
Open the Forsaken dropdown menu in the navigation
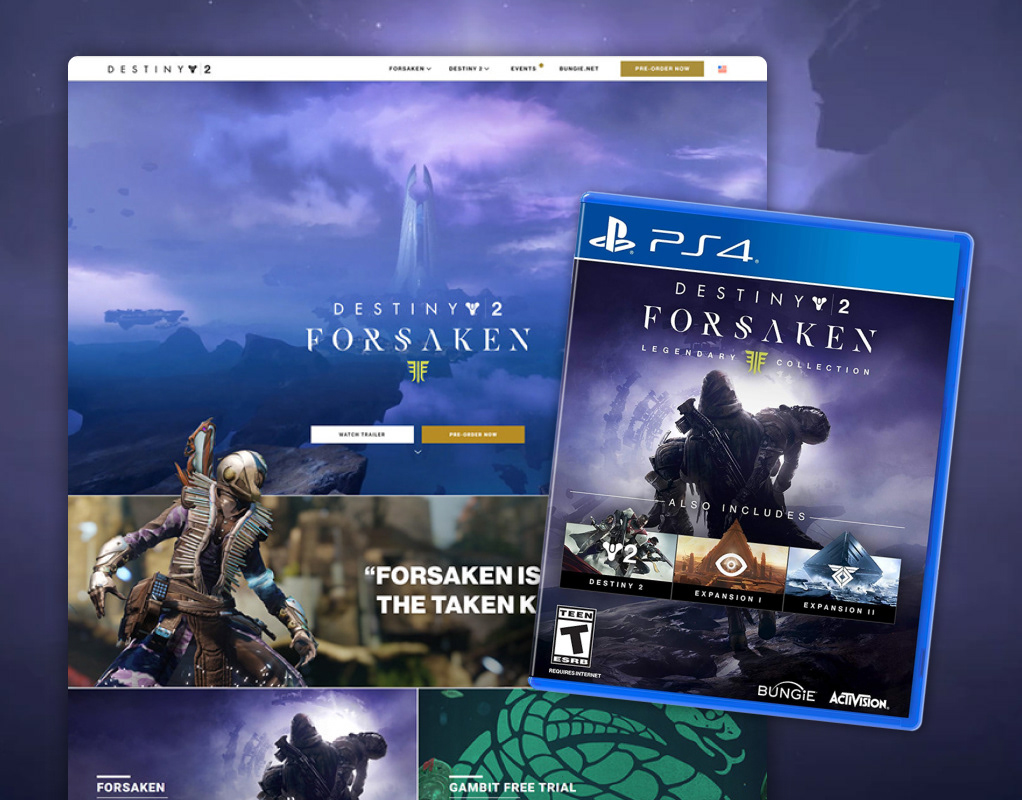[x=410, y=68]
